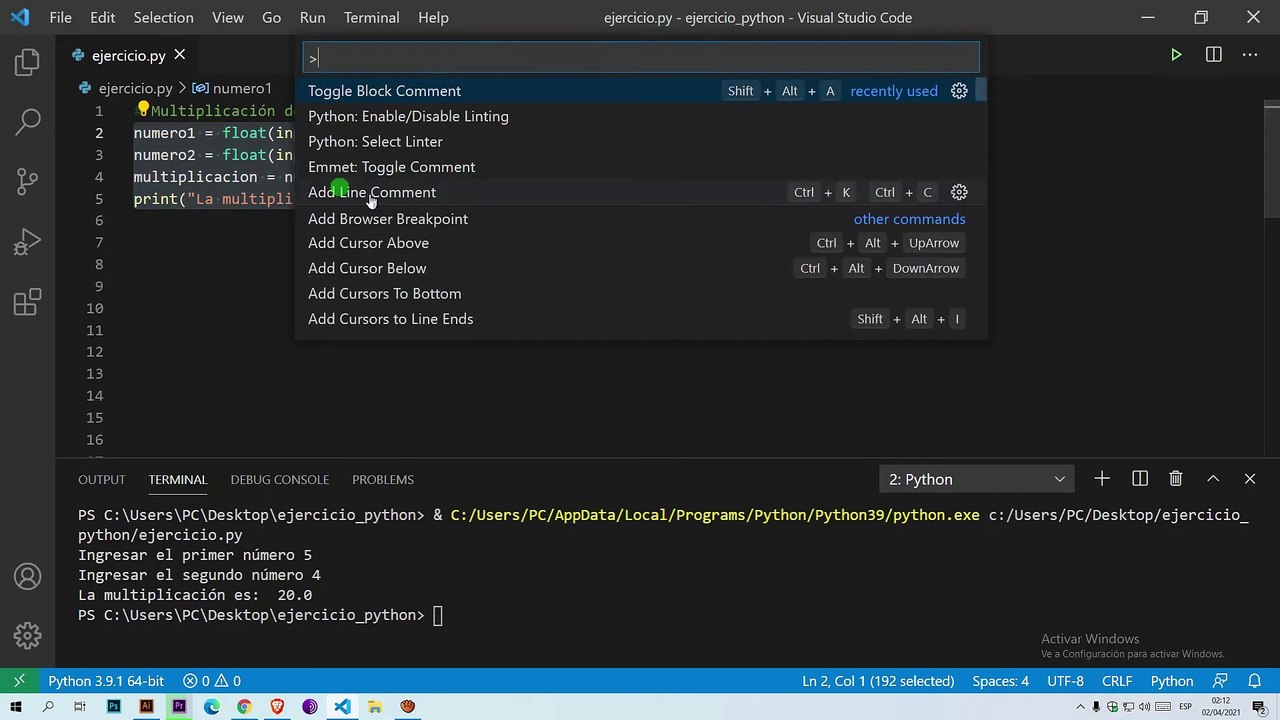Open the File menu

pyautogui.click(x=60, y=17)
